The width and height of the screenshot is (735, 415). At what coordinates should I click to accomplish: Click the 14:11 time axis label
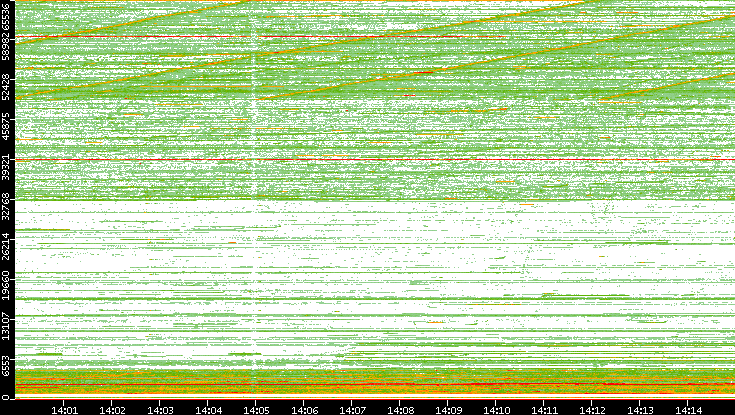(545, 410)
